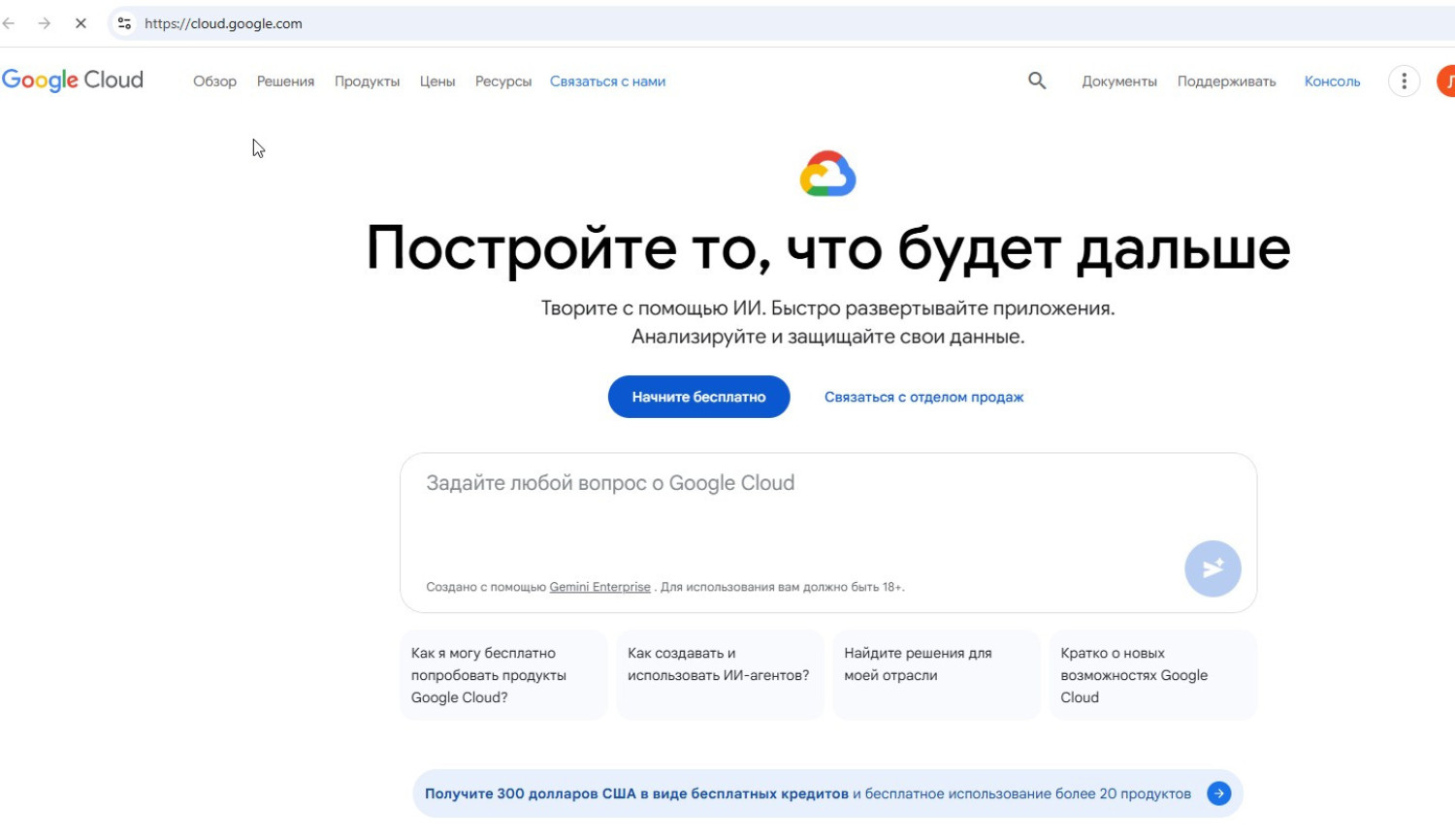Click the search magnifier icon
This screenshot has height=840, width=1455.
1037,81
